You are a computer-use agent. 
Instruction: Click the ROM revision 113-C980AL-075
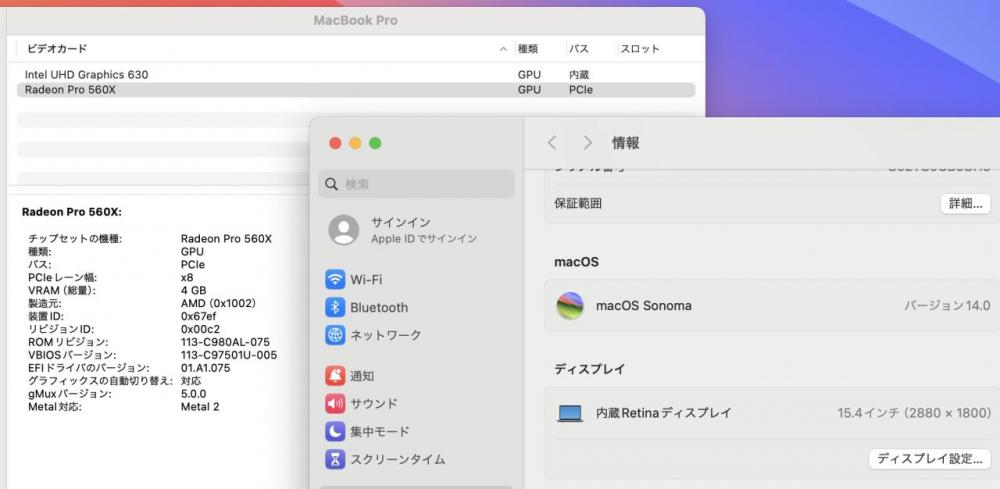[225, 342]
